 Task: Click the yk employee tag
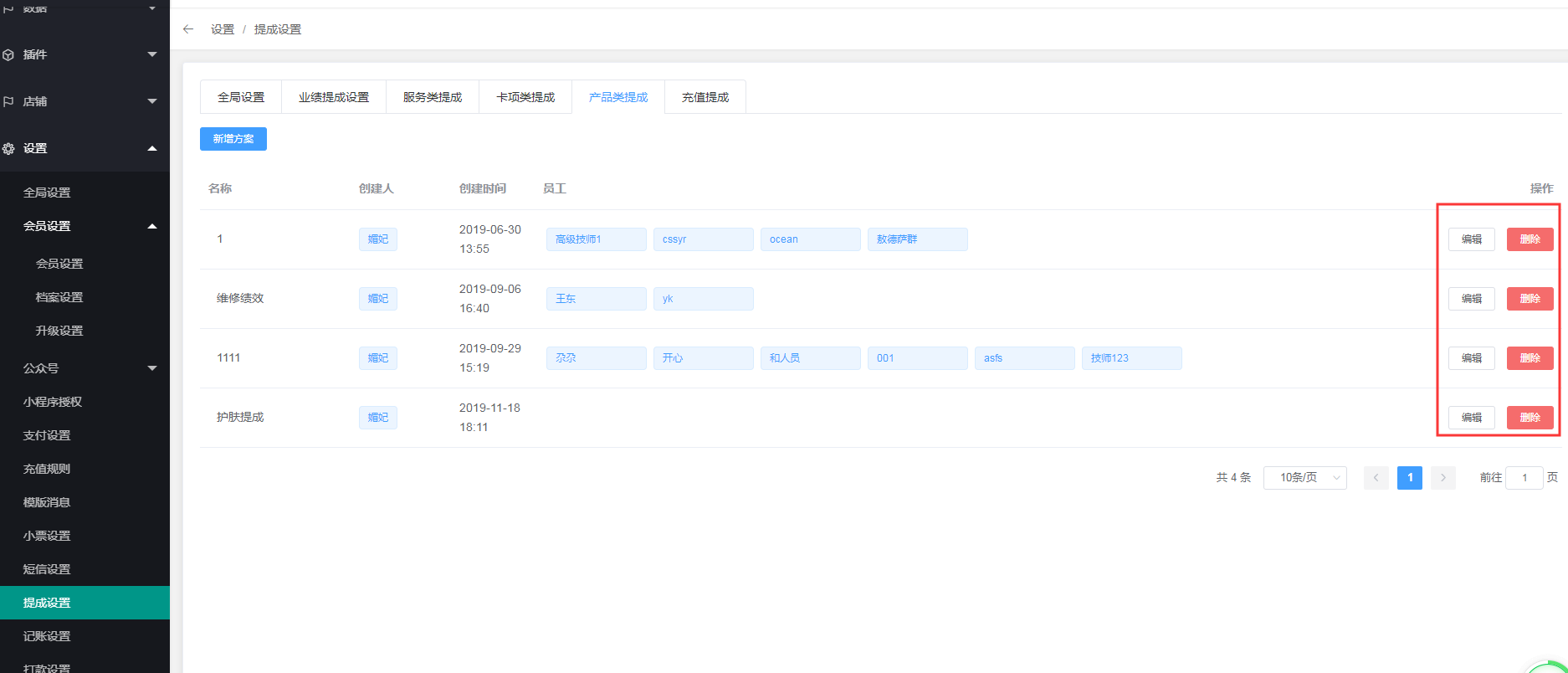coord(703,299)
